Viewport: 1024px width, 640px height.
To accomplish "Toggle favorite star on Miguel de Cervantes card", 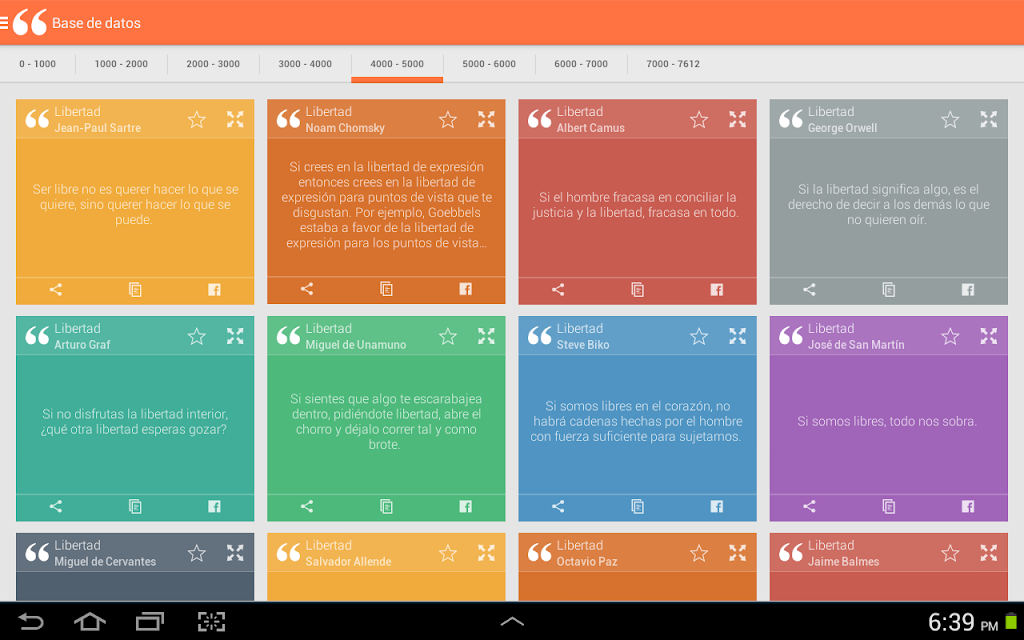I will [x=197, y=553].
